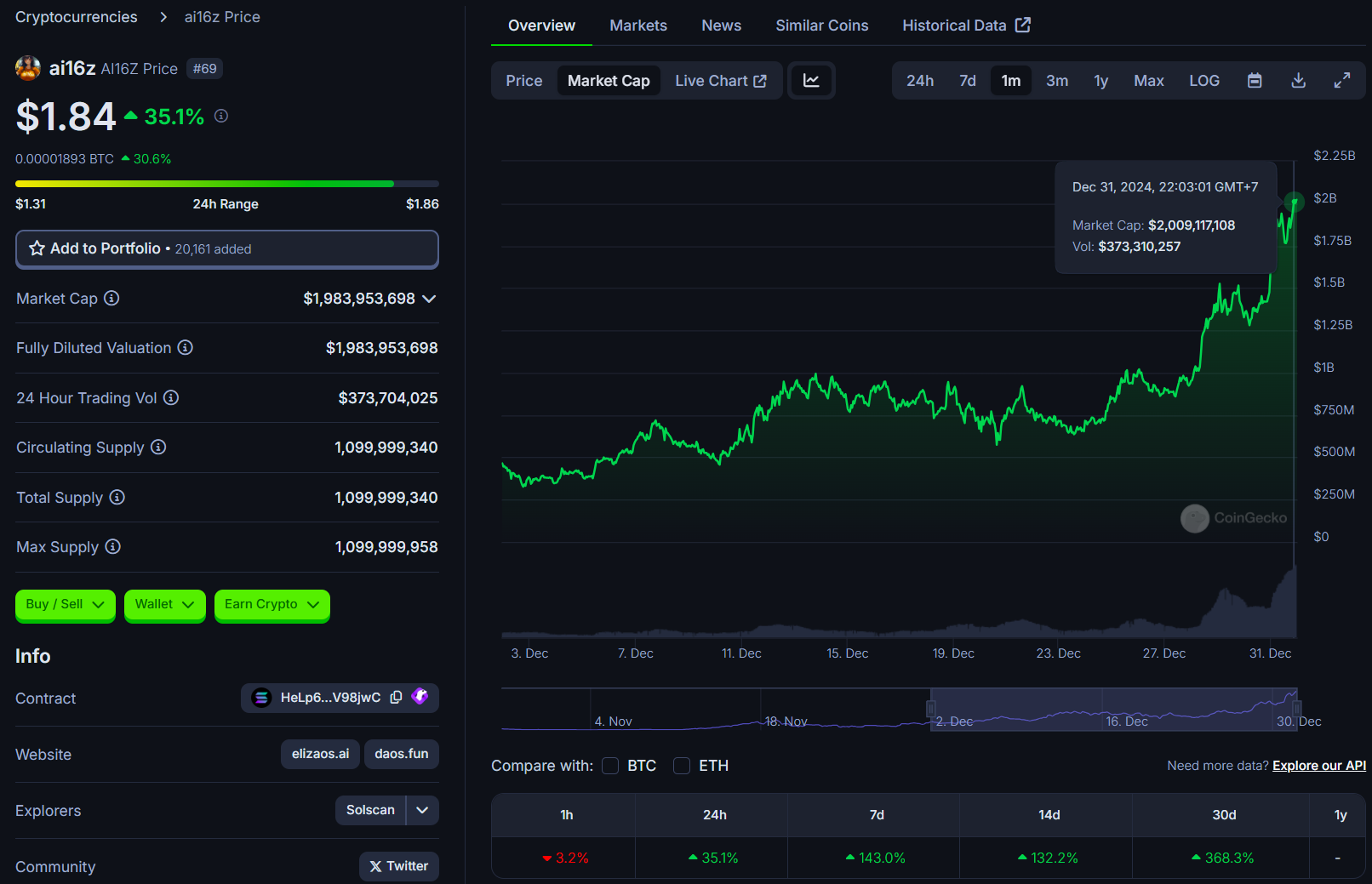Expand the chart to fullscreen
This screenshot has width=1372, height=884.
point(1342,81)
